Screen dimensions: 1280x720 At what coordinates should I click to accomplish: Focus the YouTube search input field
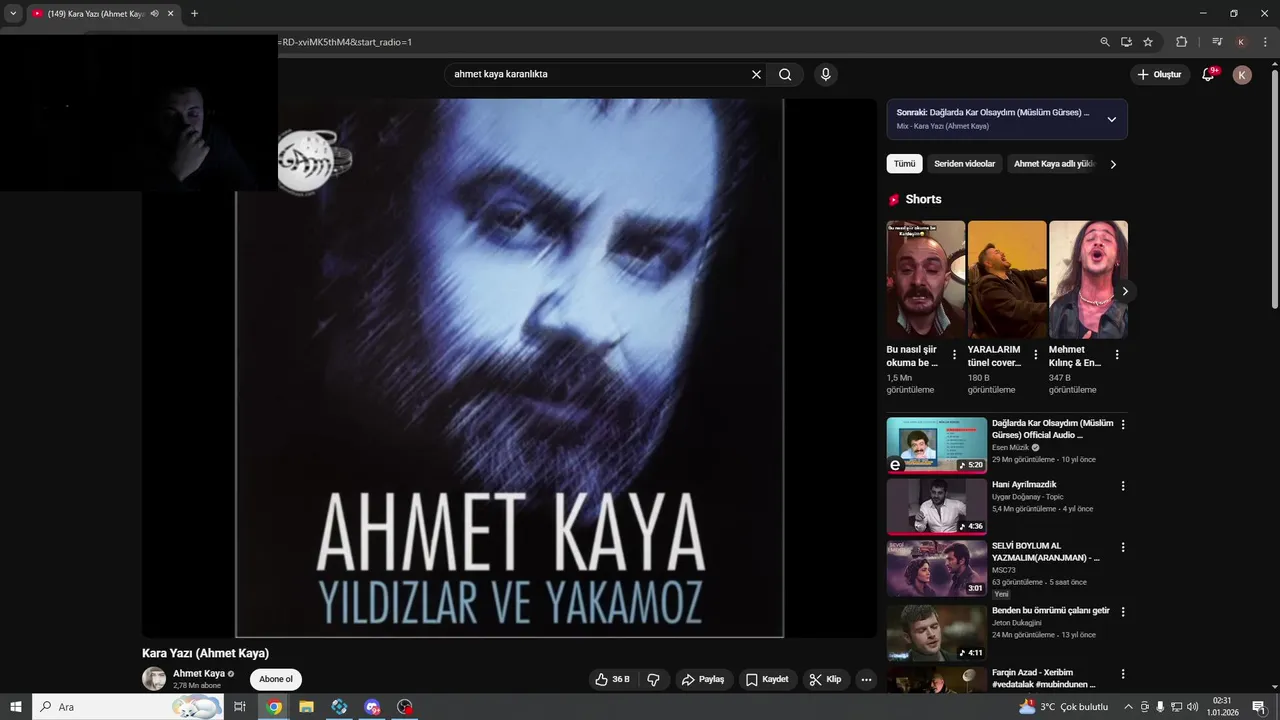pyautogui.click(x=600, y=74)
